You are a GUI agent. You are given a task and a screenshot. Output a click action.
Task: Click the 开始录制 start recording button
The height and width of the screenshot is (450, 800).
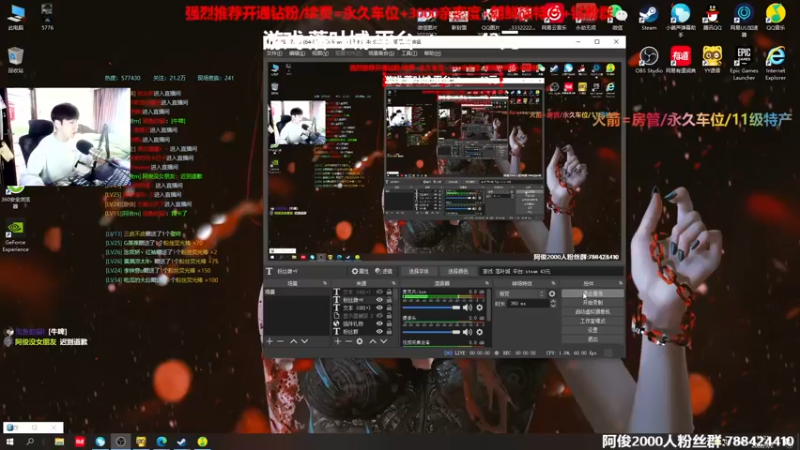click(592, 303)
